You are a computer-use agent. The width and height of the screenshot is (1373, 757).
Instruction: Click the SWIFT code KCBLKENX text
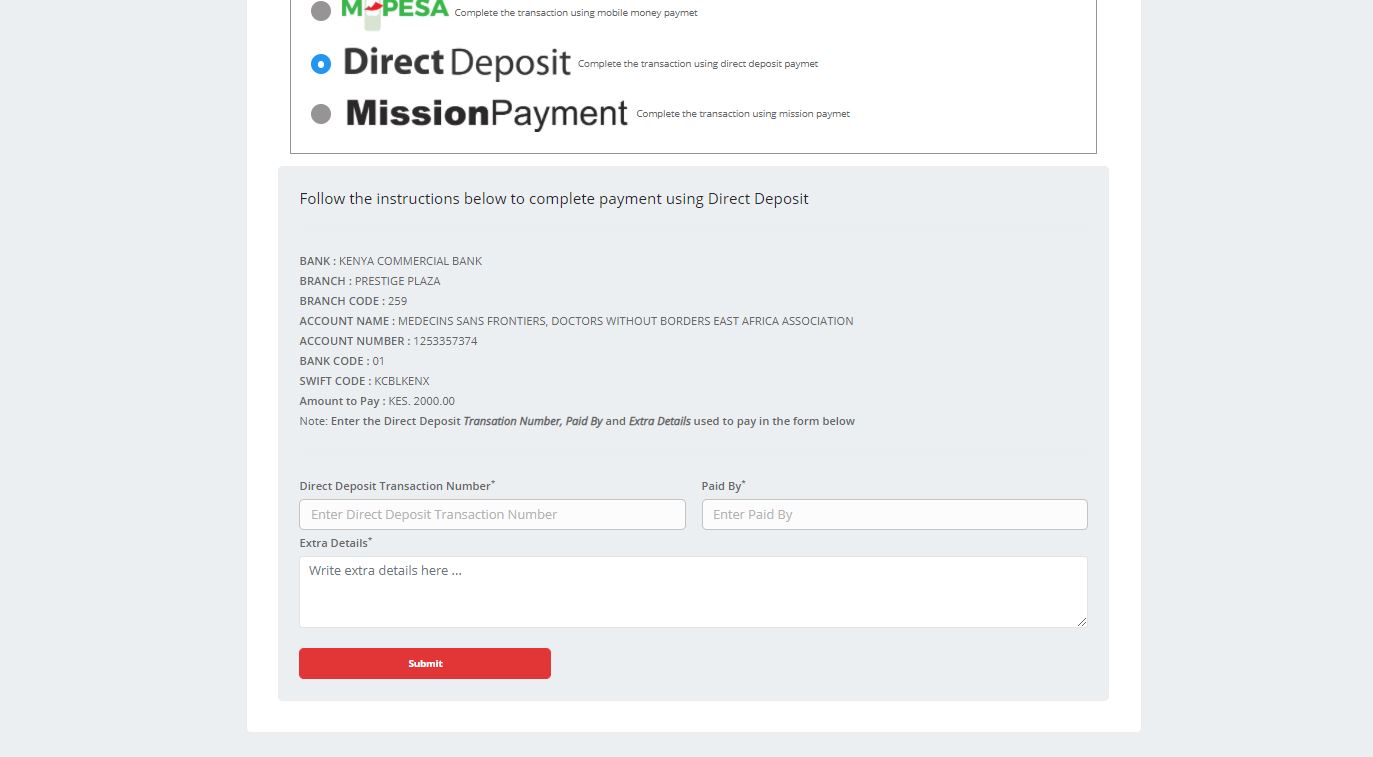[x=402, y=381]
